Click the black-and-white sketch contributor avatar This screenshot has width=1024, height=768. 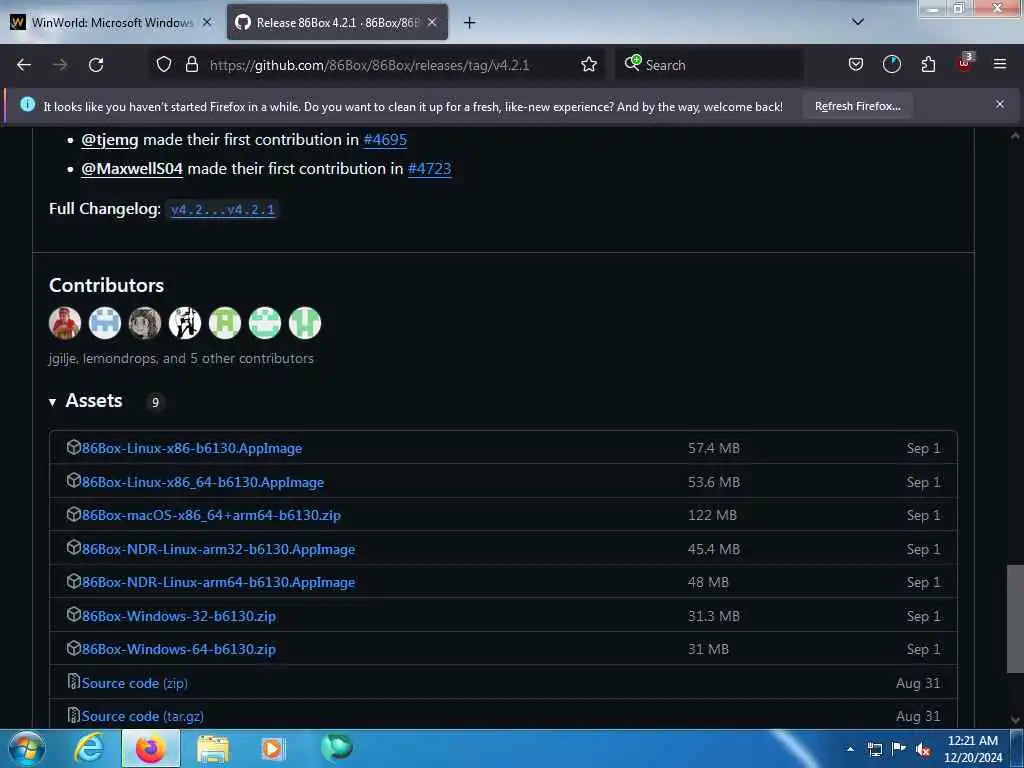[x=185, y=323]
